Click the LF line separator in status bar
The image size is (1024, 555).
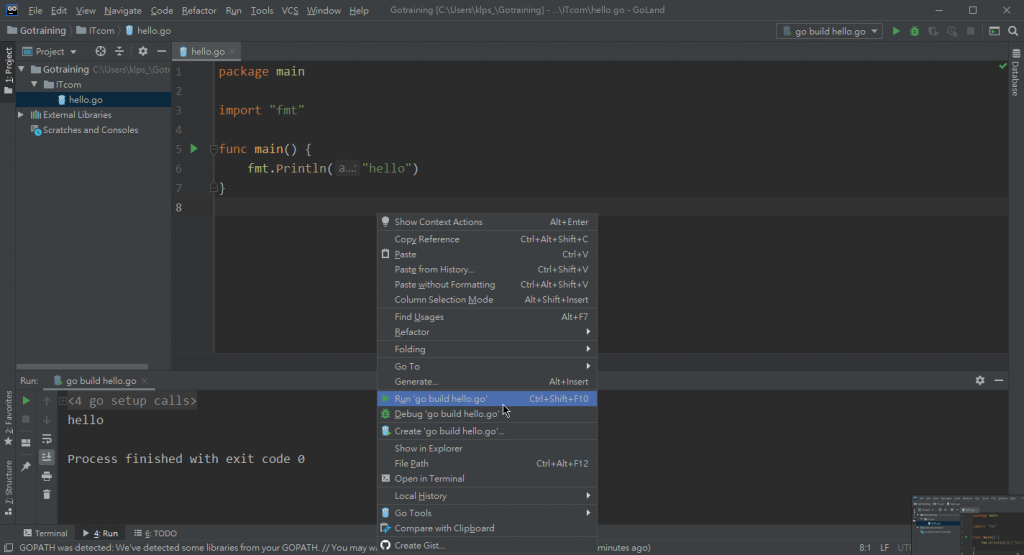click(x=884, y=548)
